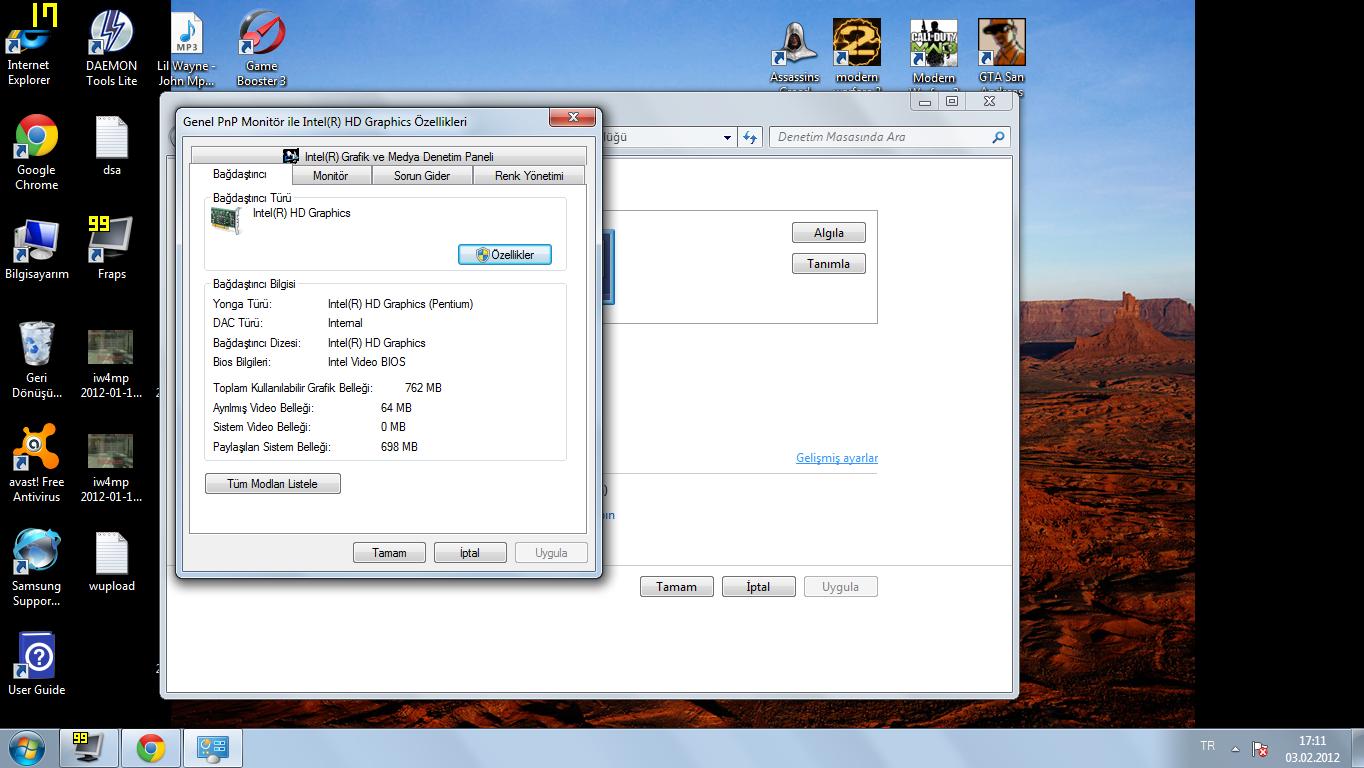The image size is (1364, 768).
Task: Select lower iw4mp 2012-01-1 screenshot file
Action: point(111,468)
